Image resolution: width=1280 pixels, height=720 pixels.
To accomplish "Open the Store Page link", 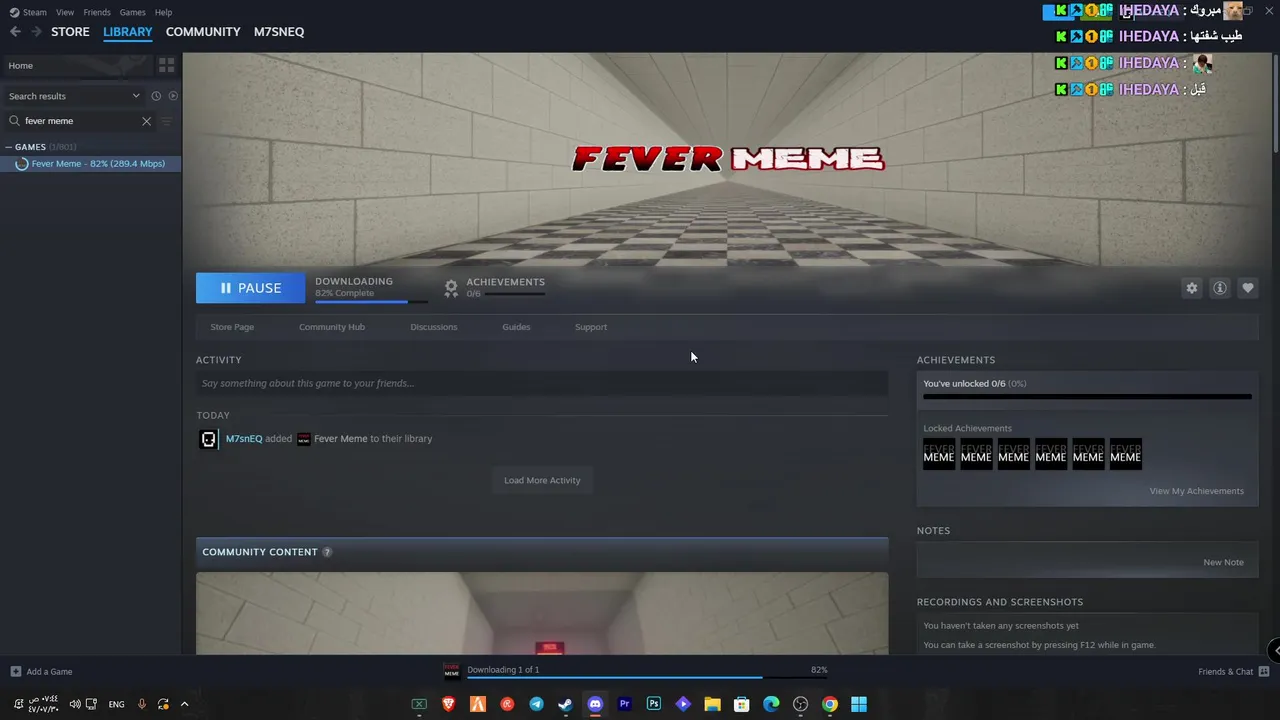I will coord(232,327).
